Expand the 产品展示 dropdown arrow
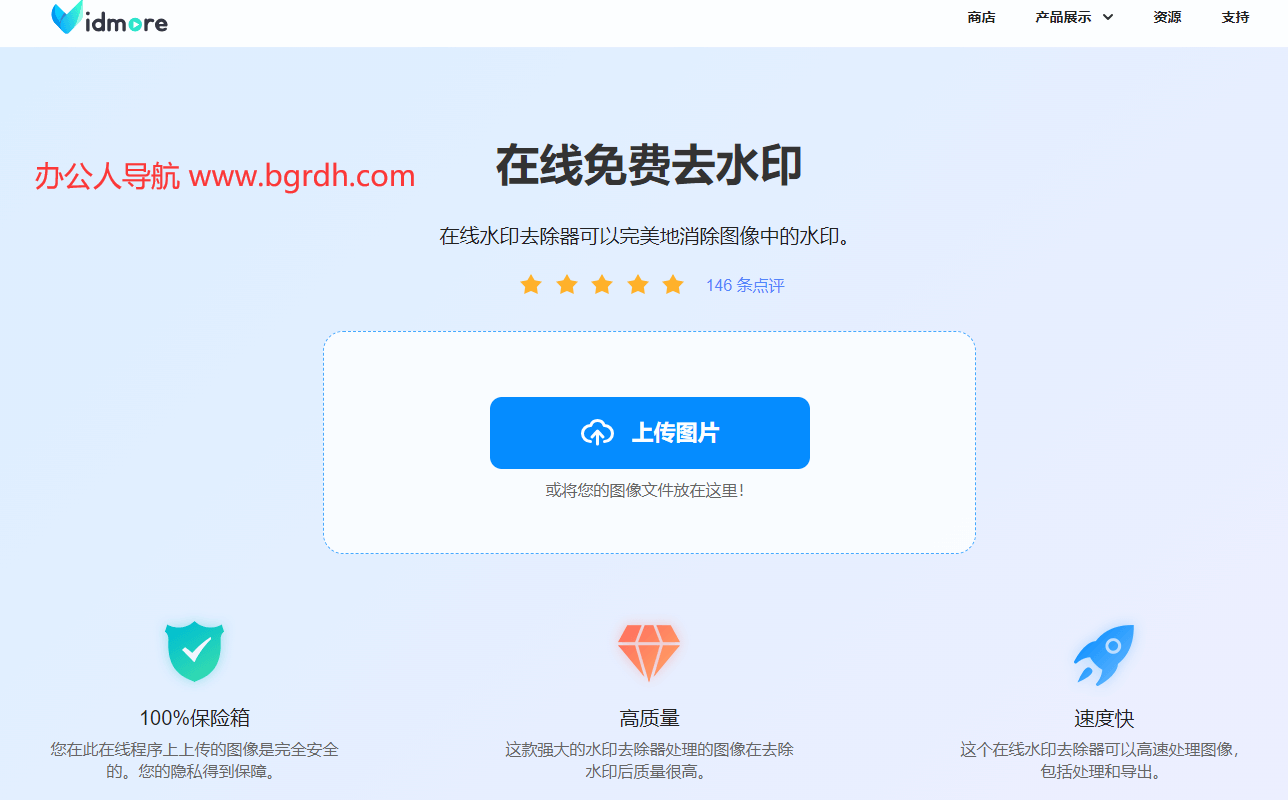Viewport: 1288px width, 800px height. (1108, 17)
